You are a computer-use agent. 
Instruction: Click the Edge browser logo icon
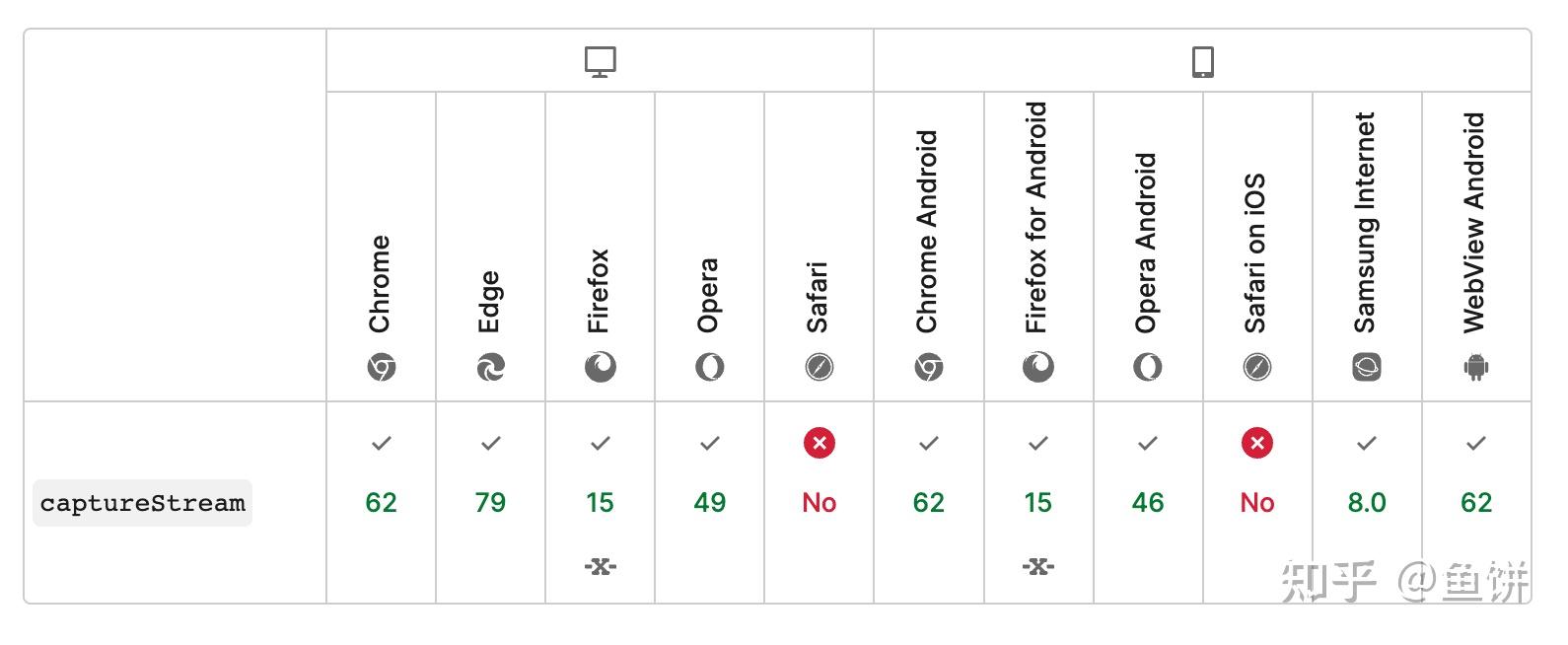(490, 368)
